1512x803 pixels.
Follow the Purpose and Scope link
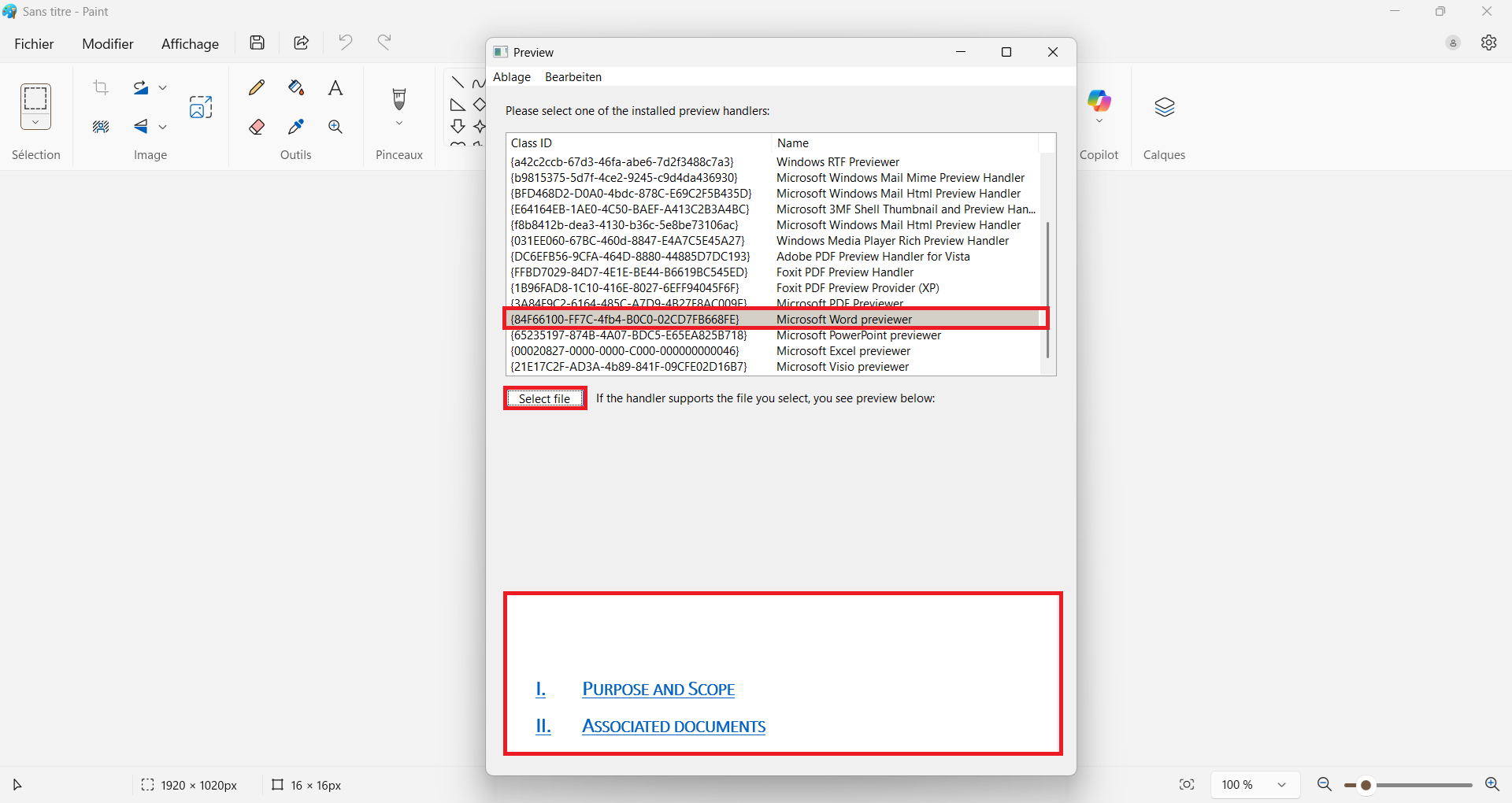[658, 690]
